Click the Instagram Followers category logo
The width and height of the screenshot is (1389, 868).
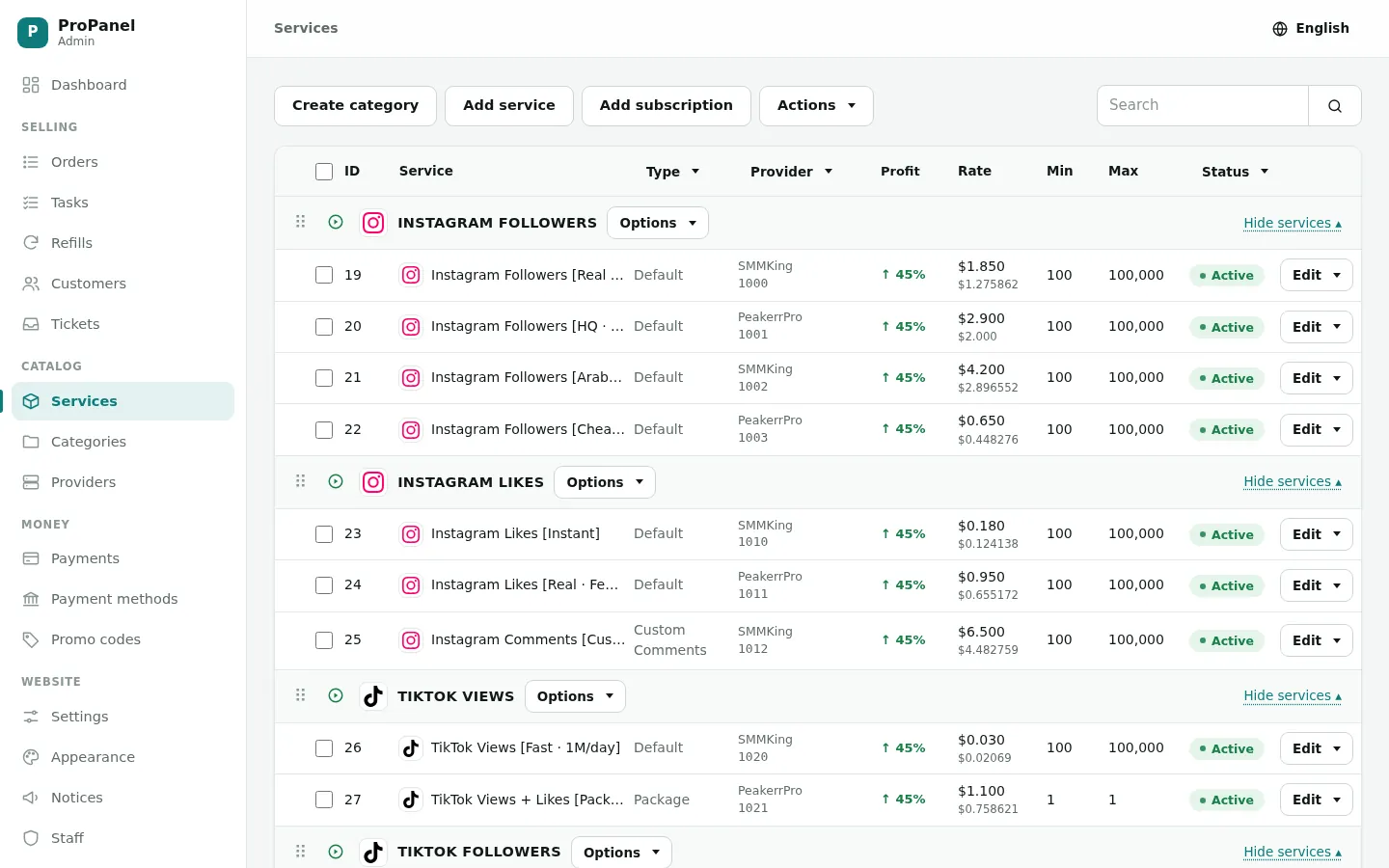click(373, 223)
